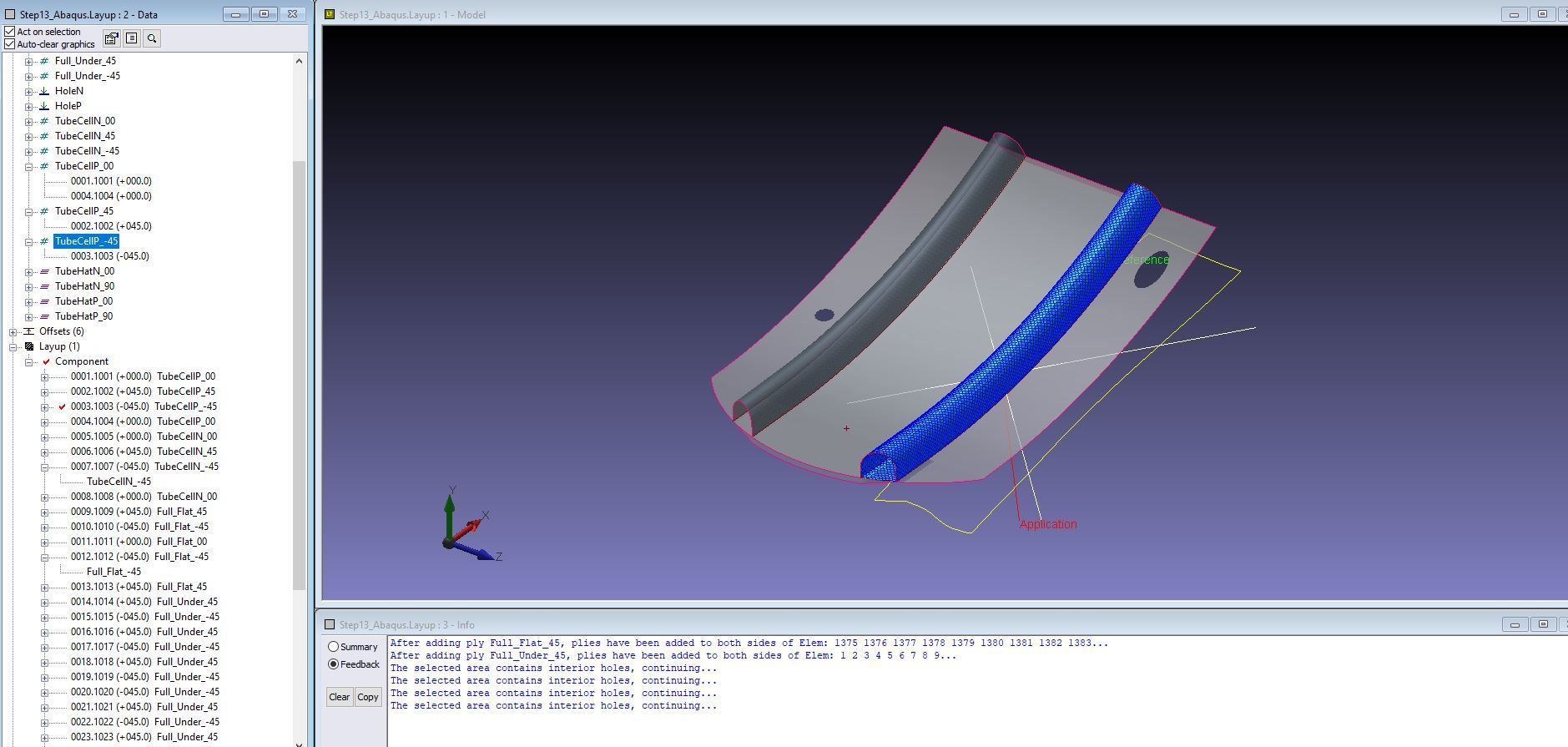Select 0004.1004 (+000.0) under TubeCellP_00
The height and width of the screenshot is (747, 1568).
point(111,196)
